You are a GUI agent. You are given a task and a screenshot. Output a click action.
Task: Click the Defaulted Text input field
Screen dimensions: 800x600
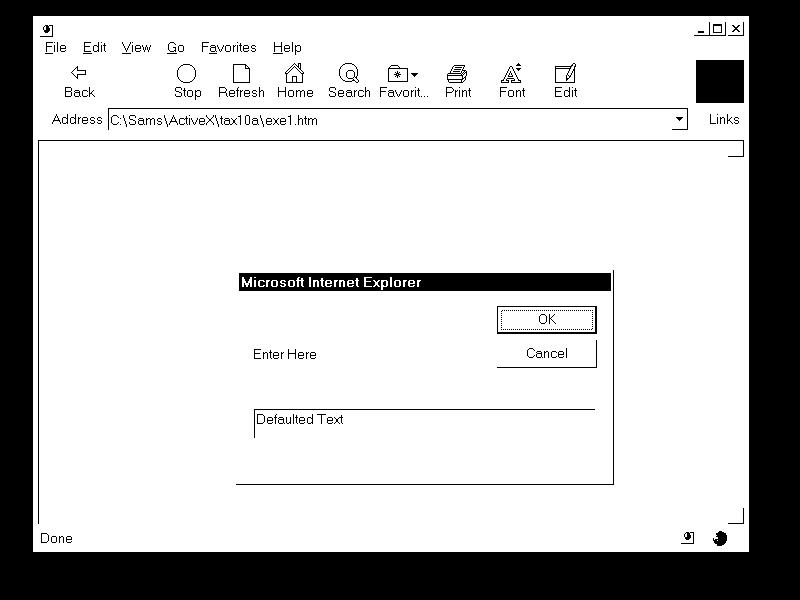point(424,424)
